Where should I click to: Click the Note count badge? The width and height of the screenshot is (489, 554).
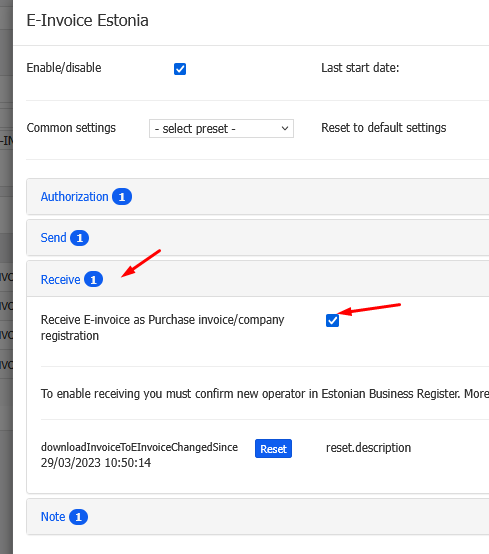(78, 517)
